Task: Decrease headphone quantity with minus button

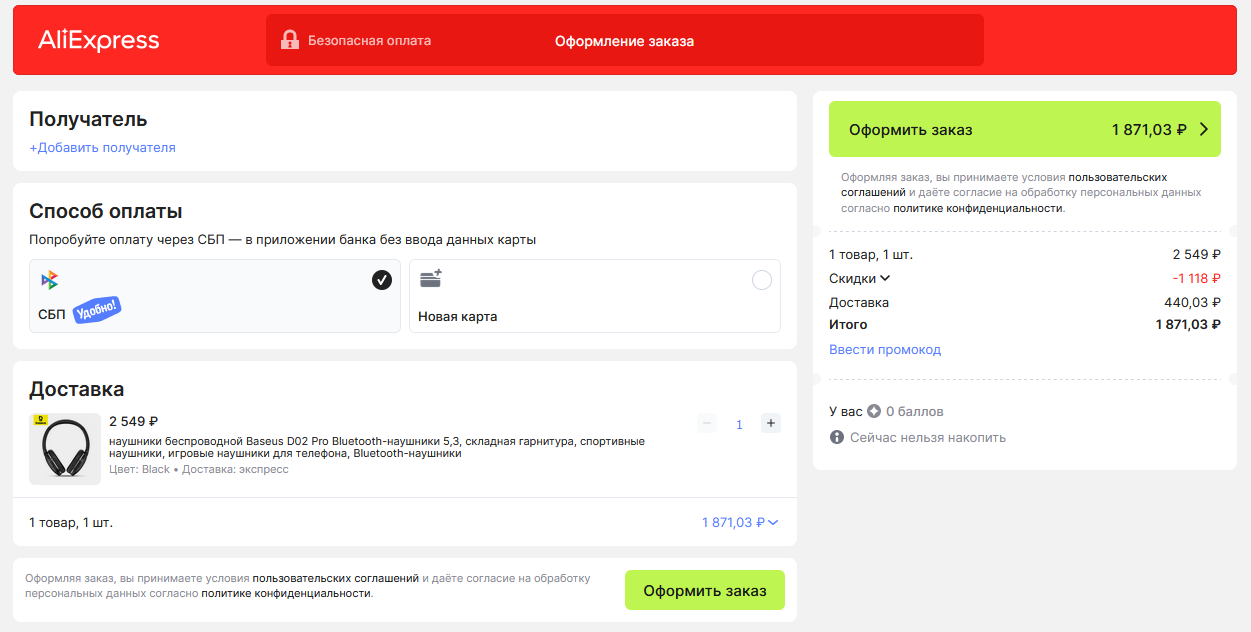Action: [x=707, y=423]
